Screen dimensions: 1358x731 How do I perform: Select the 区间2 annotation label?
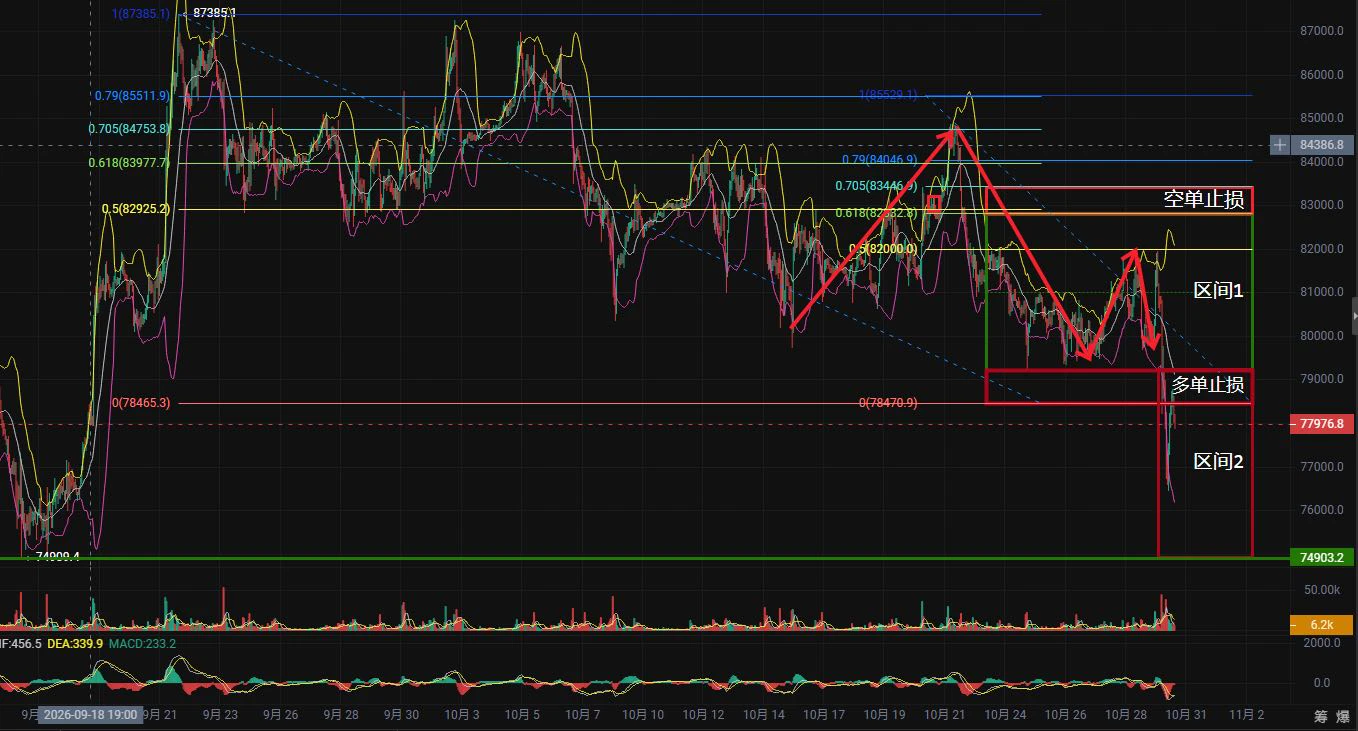pyautogui.click(x=1218, y=461)
